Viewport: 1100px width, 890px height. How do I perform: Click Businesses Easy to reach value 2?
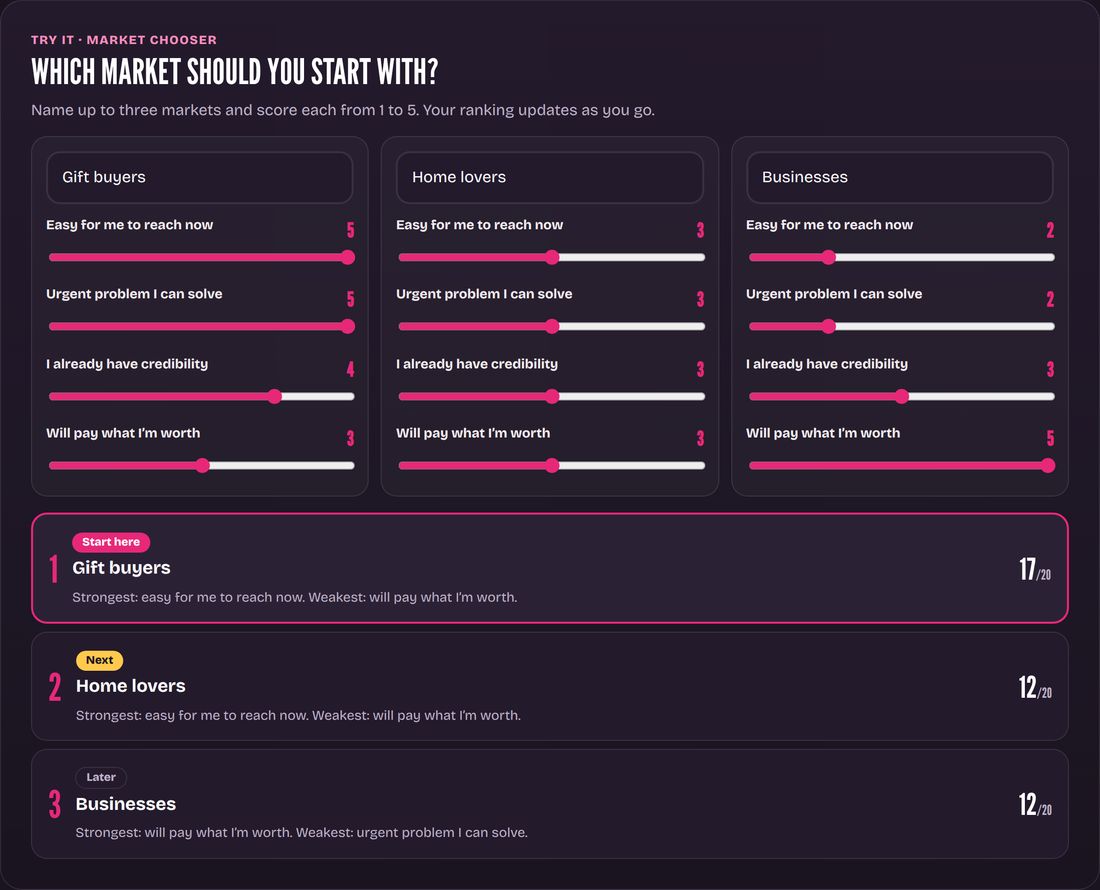pyautogui.click(x=1050, y=230)
